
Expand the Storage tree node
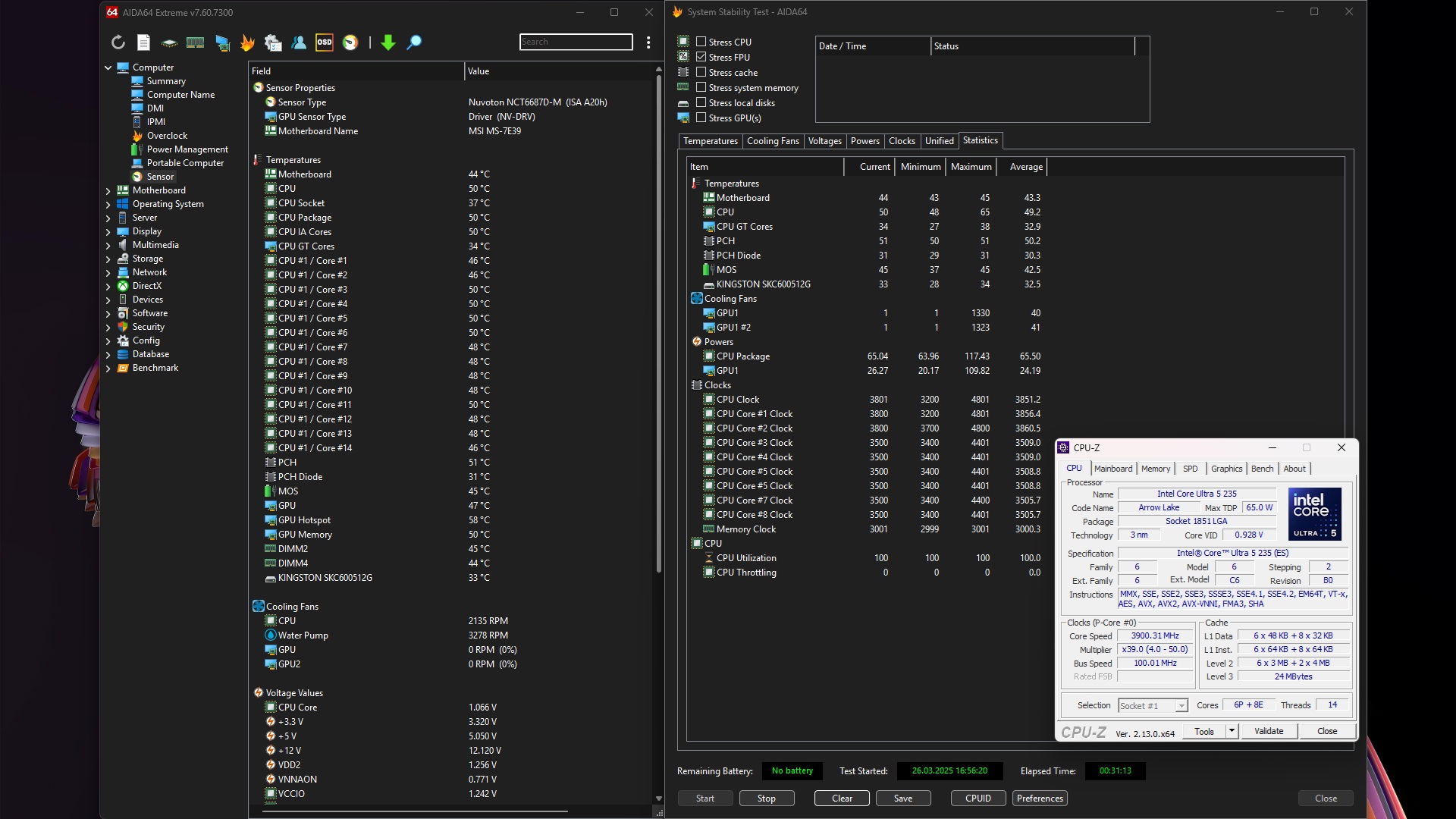click(x=108, y=259)
